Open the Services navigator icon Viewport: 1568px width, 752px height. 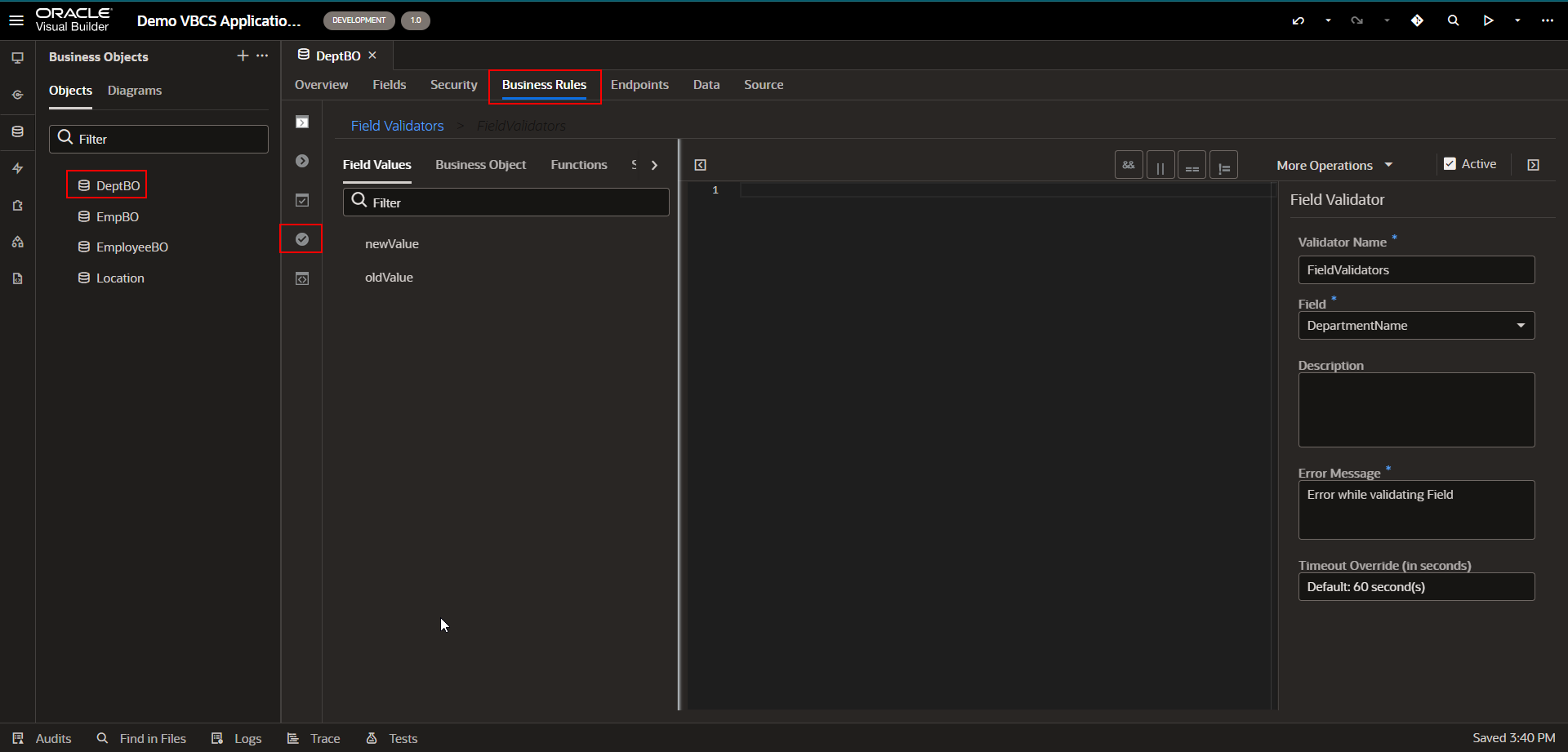[17, 95]
